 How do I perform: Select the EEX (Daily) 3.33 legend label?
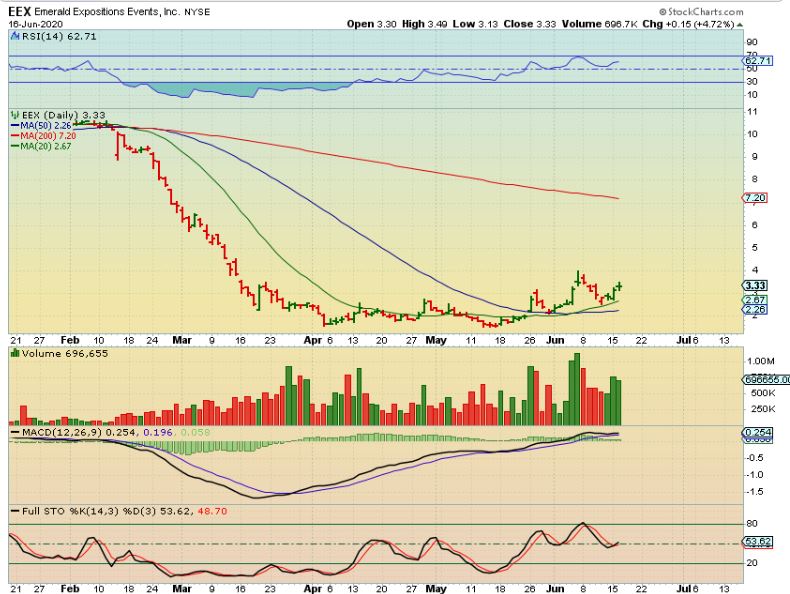[63, 115]
